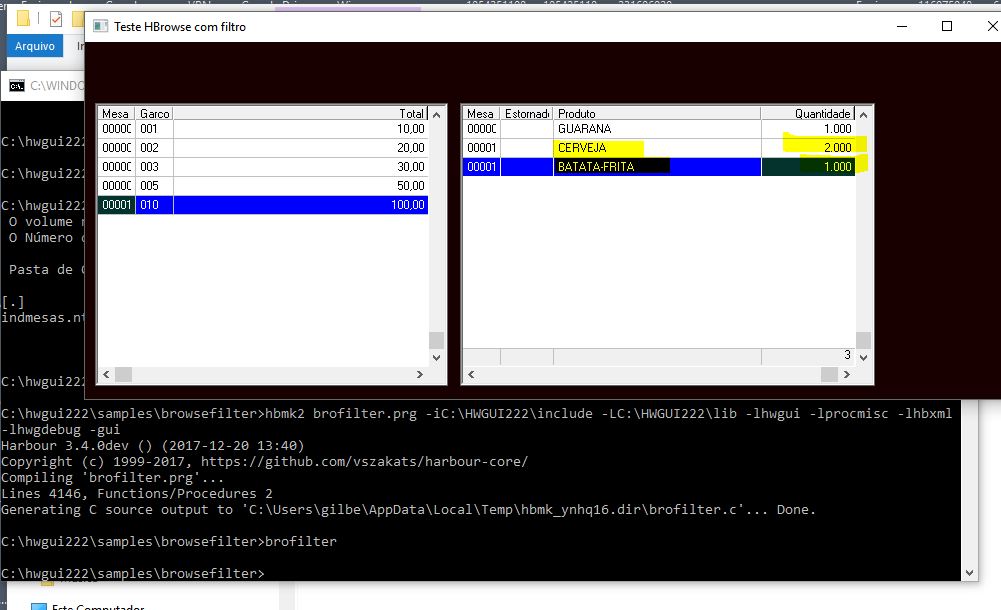
Task: Click the Teste HBrowse window title icon
Action: tap(101, 27)
